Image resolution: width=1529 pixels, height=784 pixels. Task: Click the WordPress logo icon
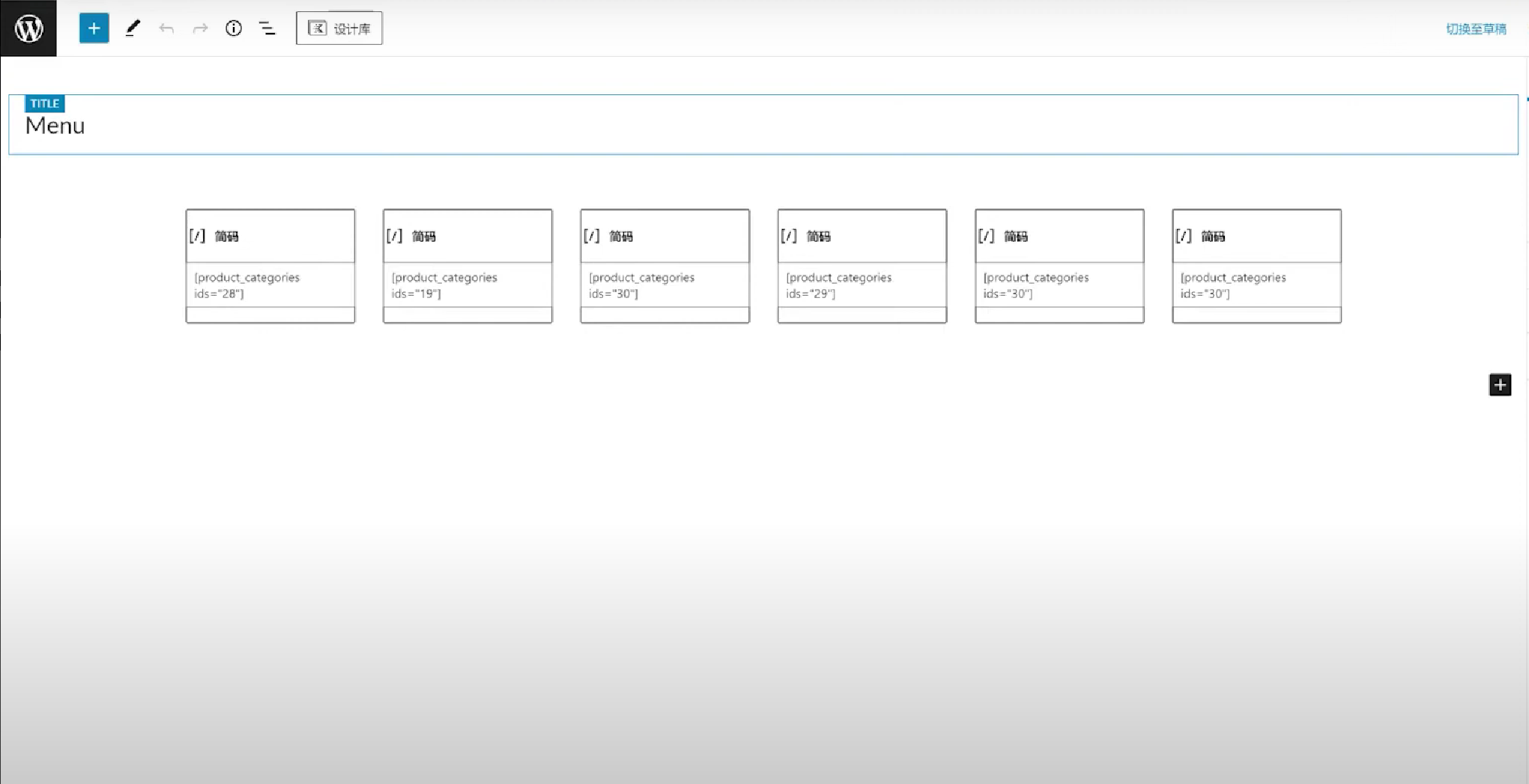coord(28,28)
